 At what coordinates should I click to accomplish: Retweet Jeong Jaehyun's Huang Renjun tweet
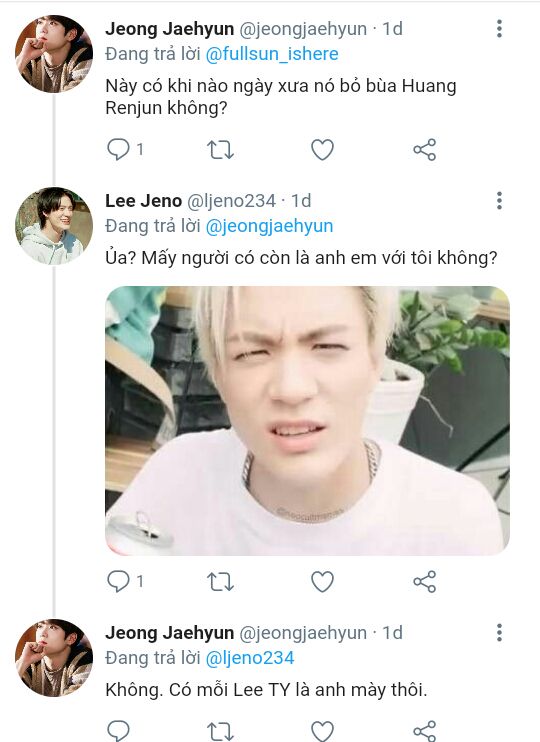point(220,150)
